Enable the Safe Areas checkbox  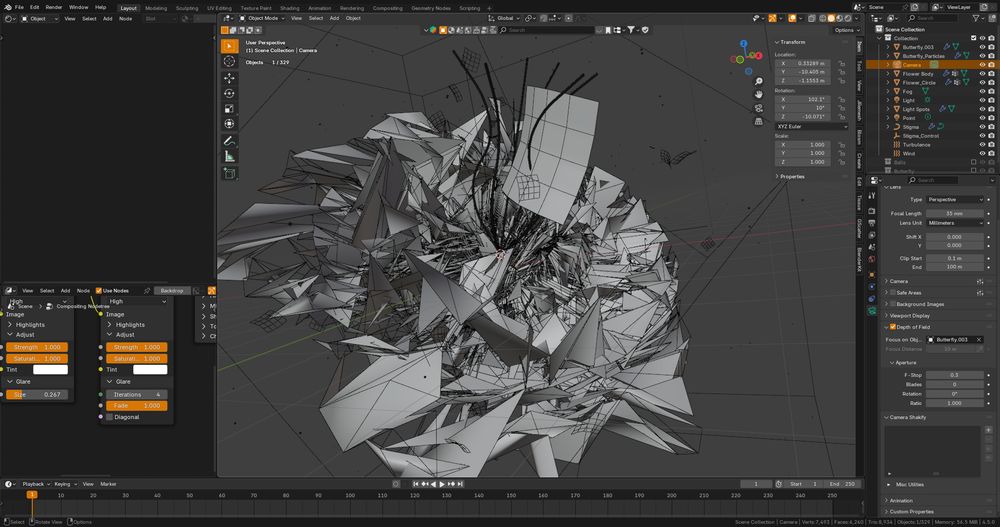click(893, 292)
